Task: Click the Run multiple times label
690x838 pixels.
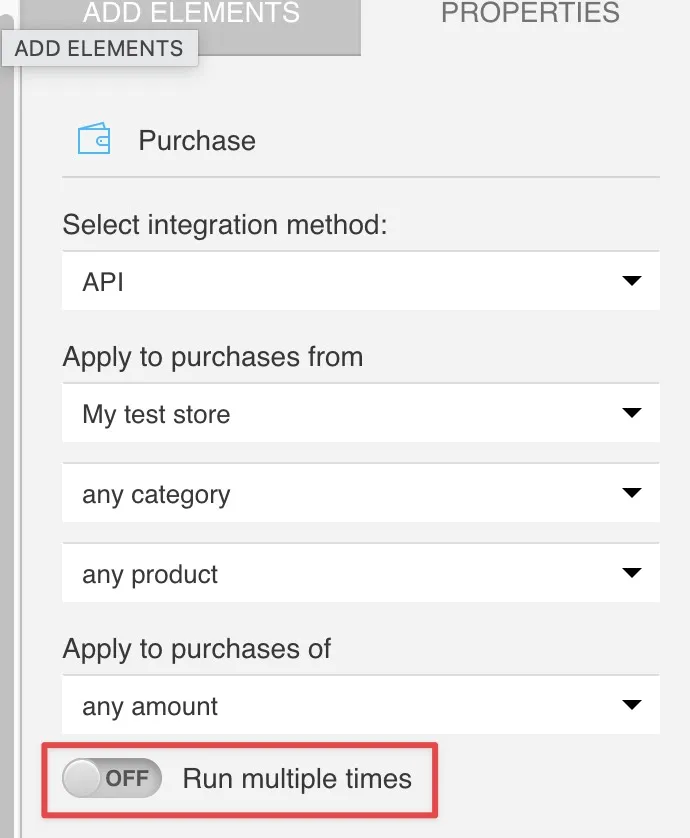Action: (x=297, y=779)
